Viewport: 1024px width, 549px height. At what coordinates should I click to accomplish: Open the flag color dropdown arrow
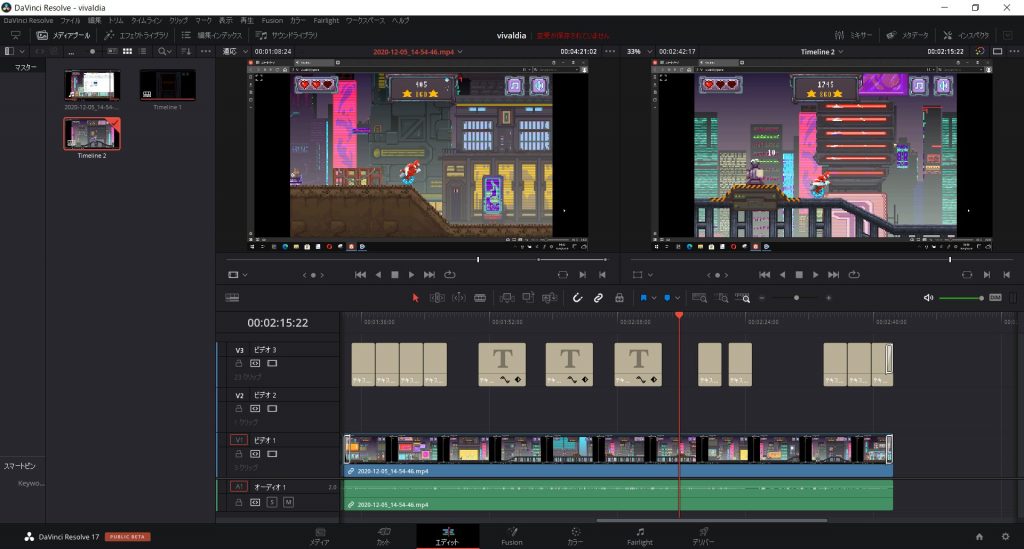tap(654, 298)
